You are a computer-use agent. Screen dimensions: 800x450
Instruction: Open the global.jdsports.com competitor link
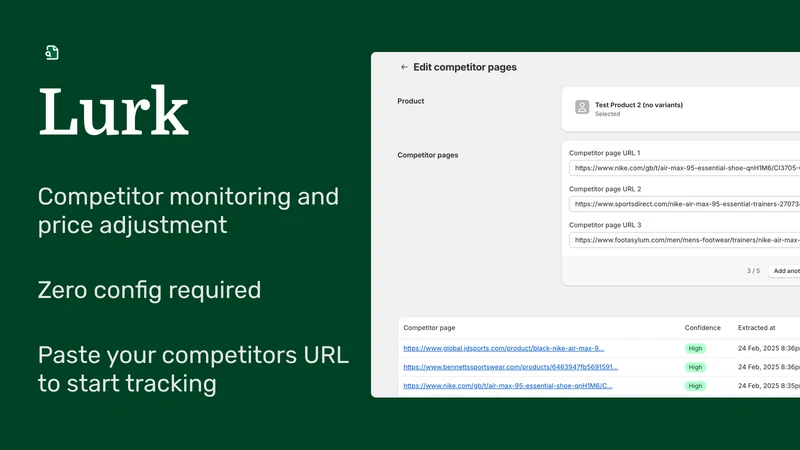504,348
